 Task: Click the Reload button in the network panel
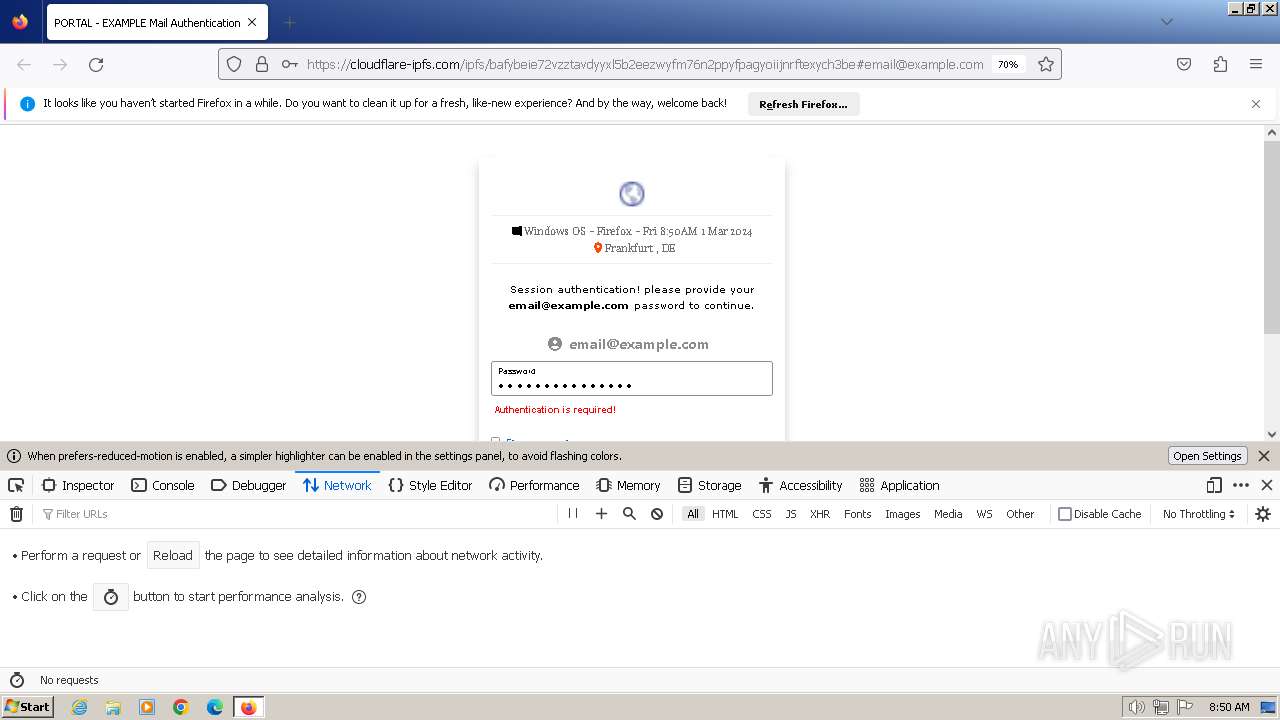coord(173,555)
